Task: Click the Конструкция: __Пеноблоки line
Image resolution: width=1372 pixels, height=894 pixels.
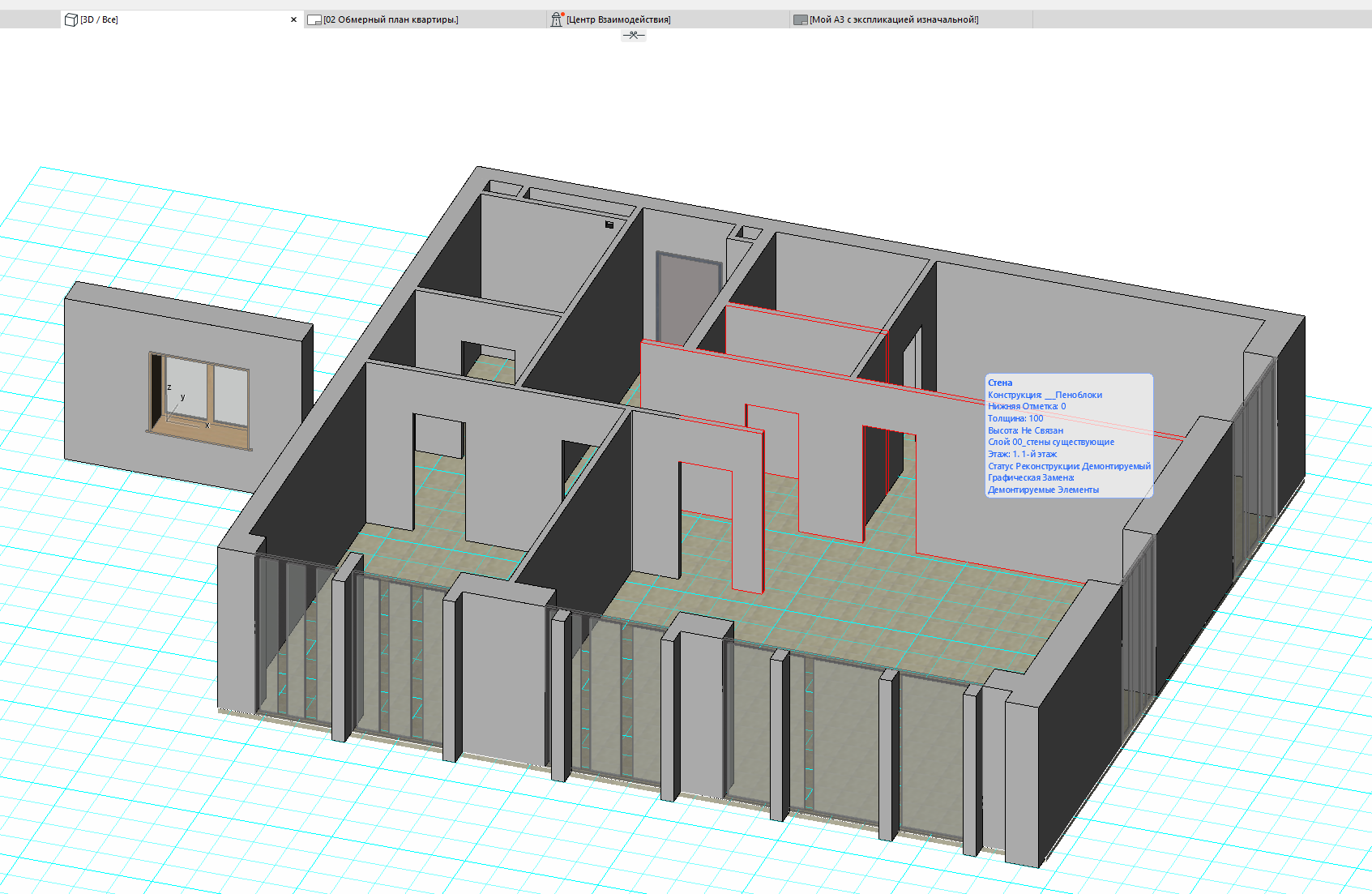Action: pos(1045,395)
